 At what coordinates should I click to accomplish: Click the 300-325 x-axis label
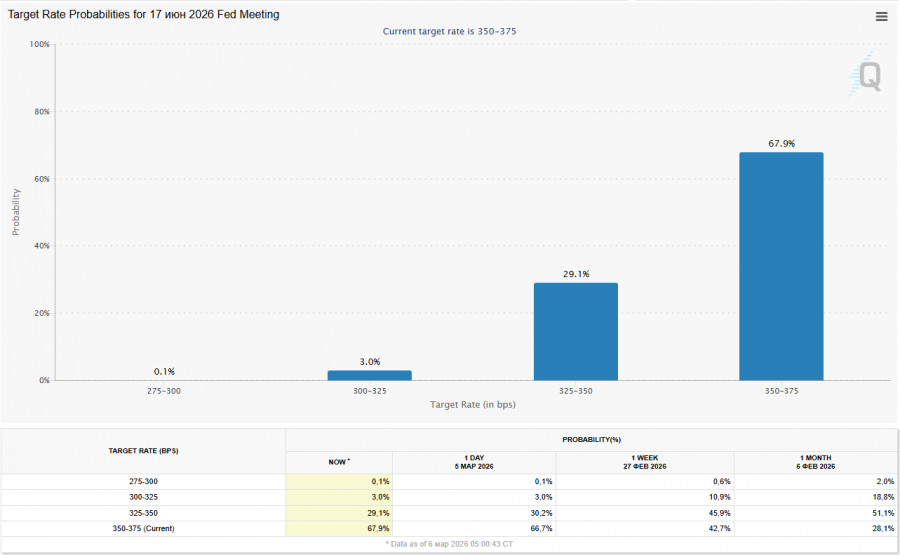[x=370, y=391]
